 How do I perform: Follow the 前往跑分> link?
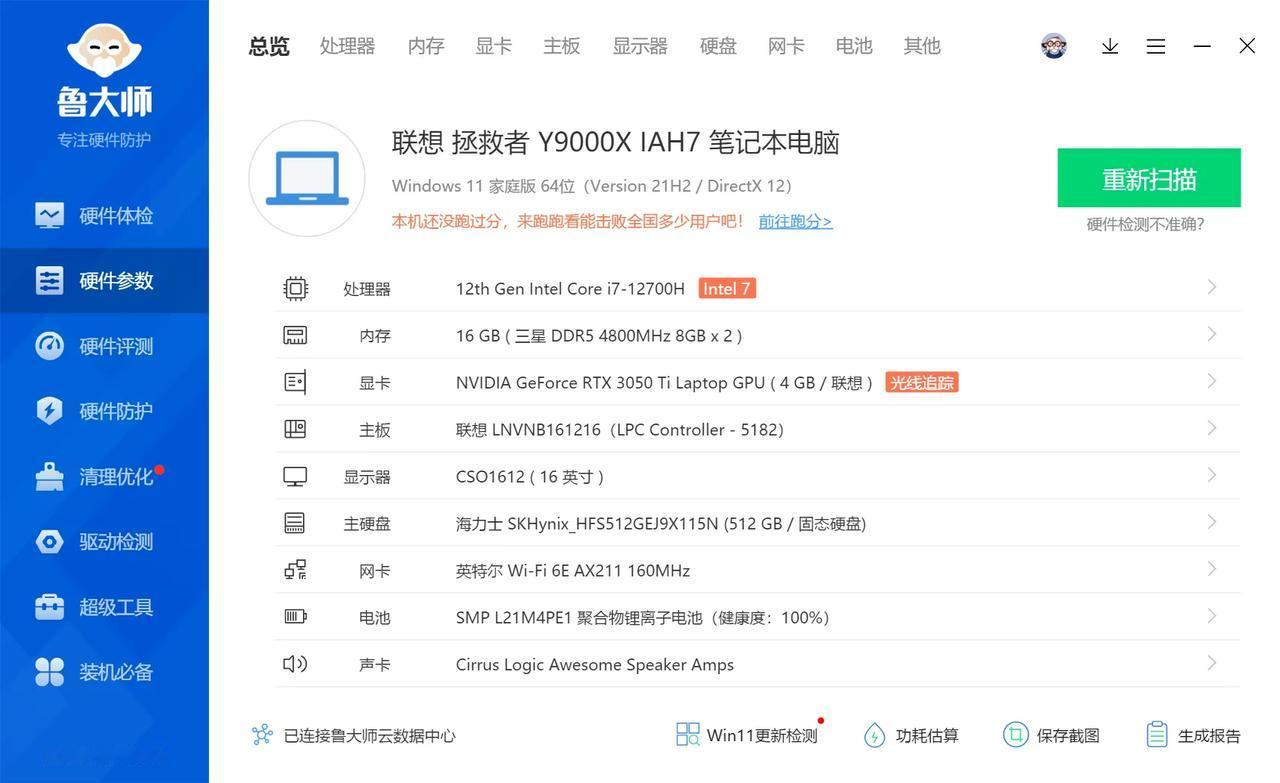click(x=795, y=221)
